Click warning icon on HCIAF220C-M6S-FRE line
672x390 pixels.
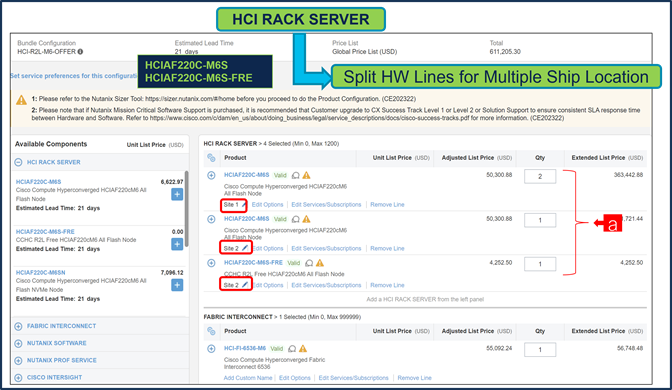click(320, 262)
